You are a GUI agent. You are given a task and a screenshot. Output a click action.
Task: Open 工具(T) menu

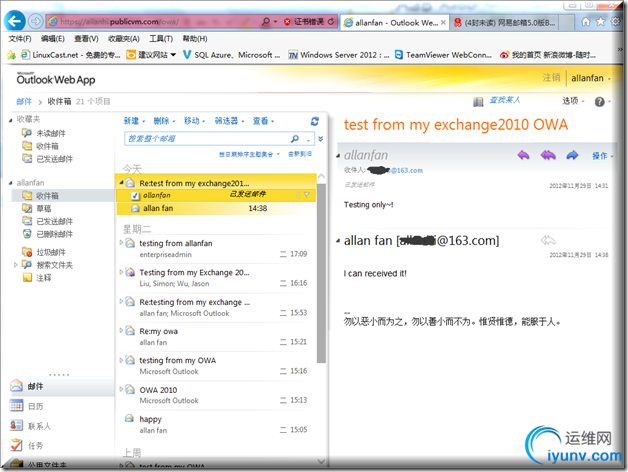161,38
